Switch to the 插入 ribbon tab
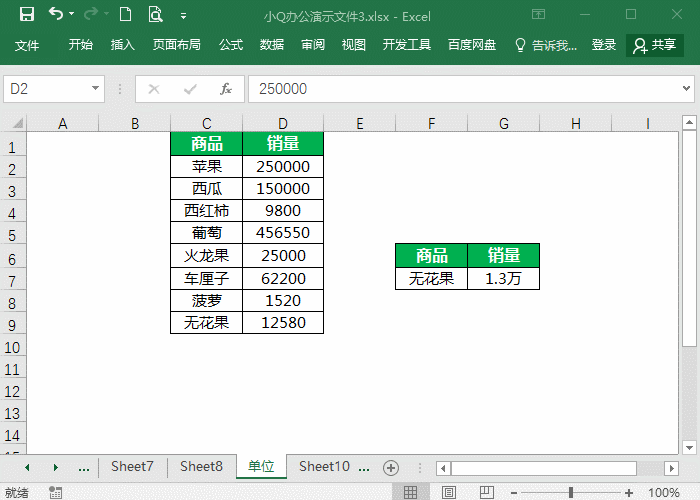The height and width of the screenshot is (500, 700). coord(123,45)
